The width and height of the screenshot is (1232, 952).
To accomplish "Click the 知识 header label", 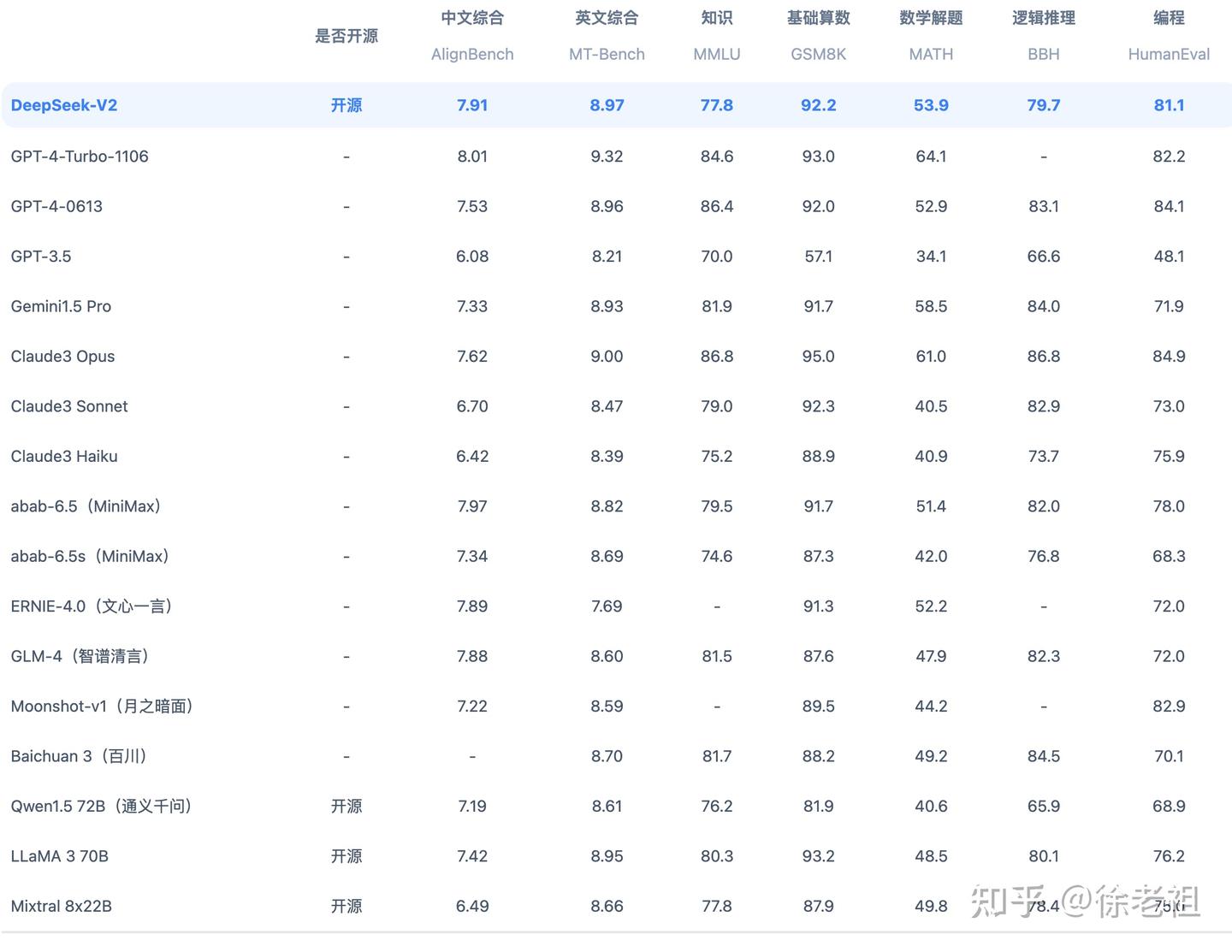I will [717, 18].
